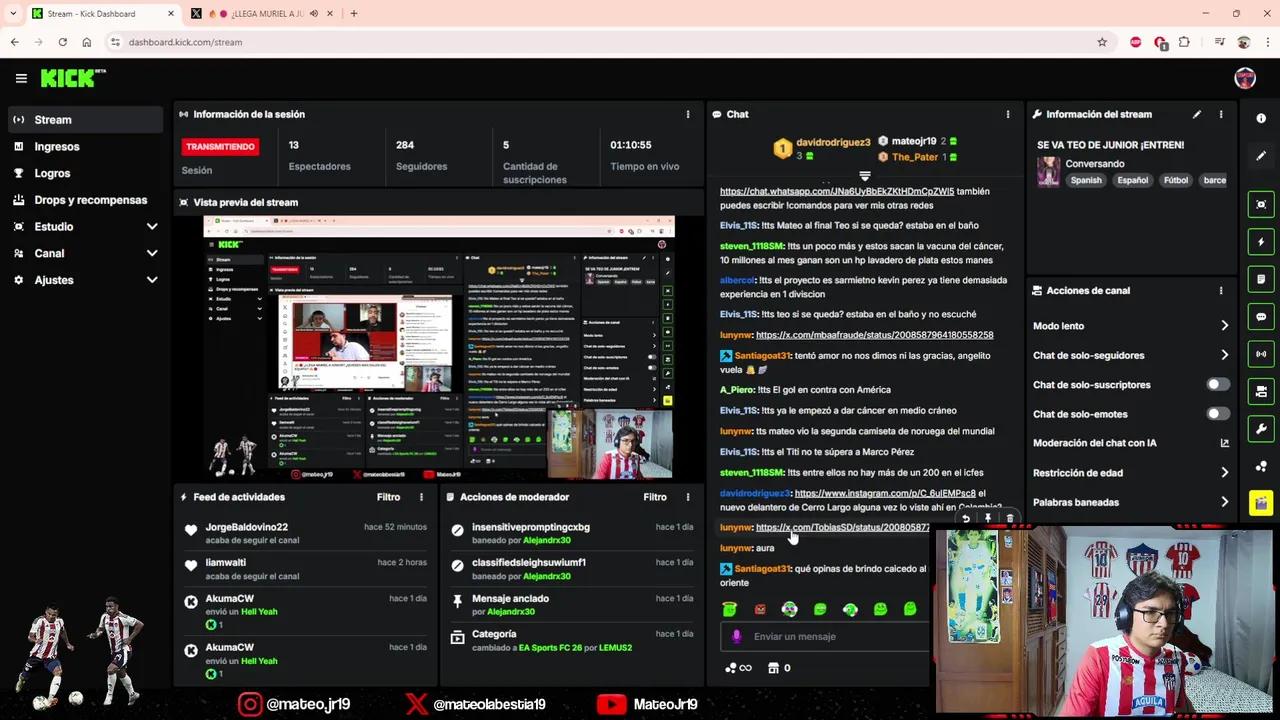Bookmark this page with star icon
Viewport: 1280px width, 720px height.
point(1102,42)
